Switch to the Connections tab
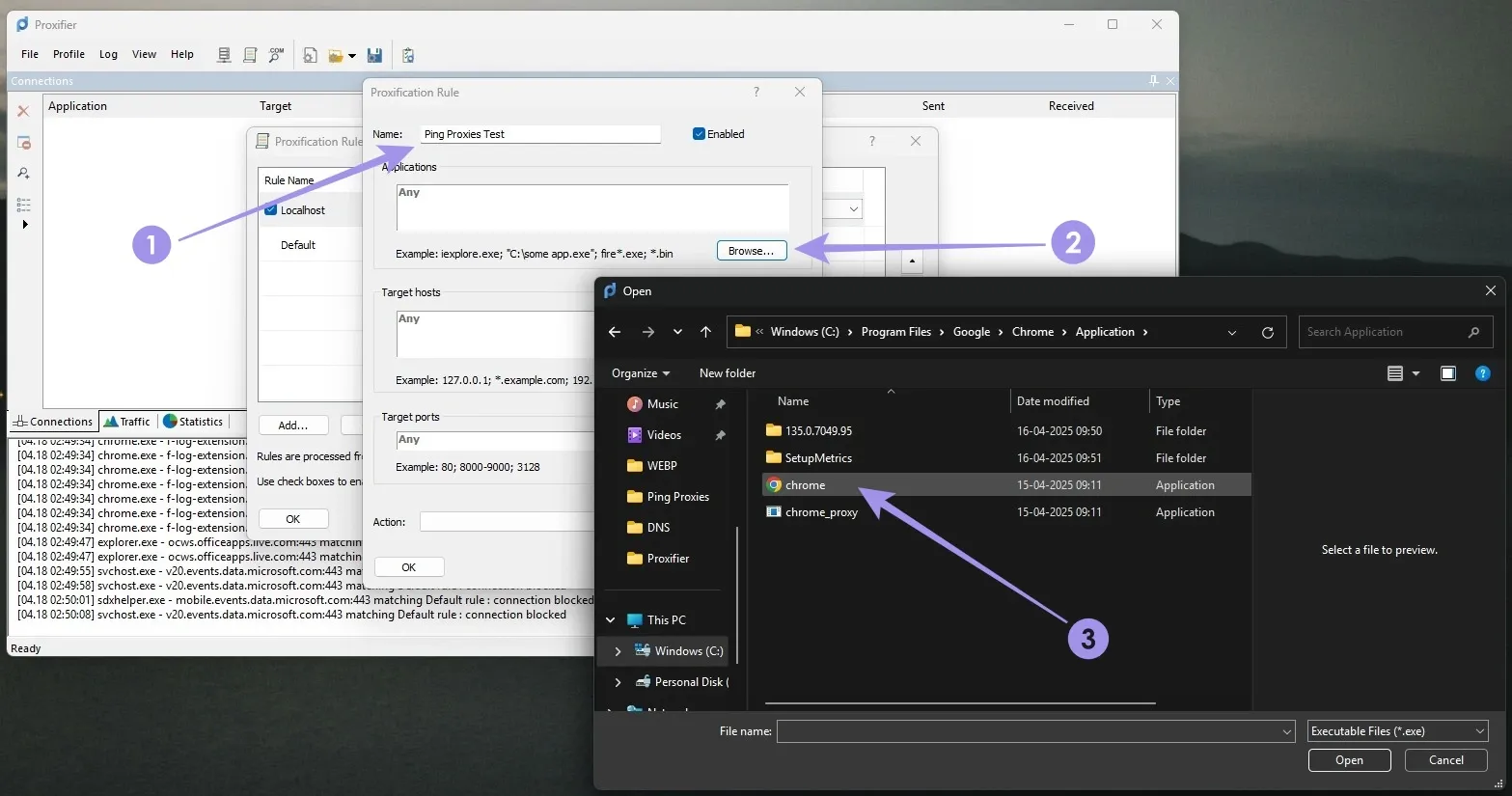 point(53,422)
